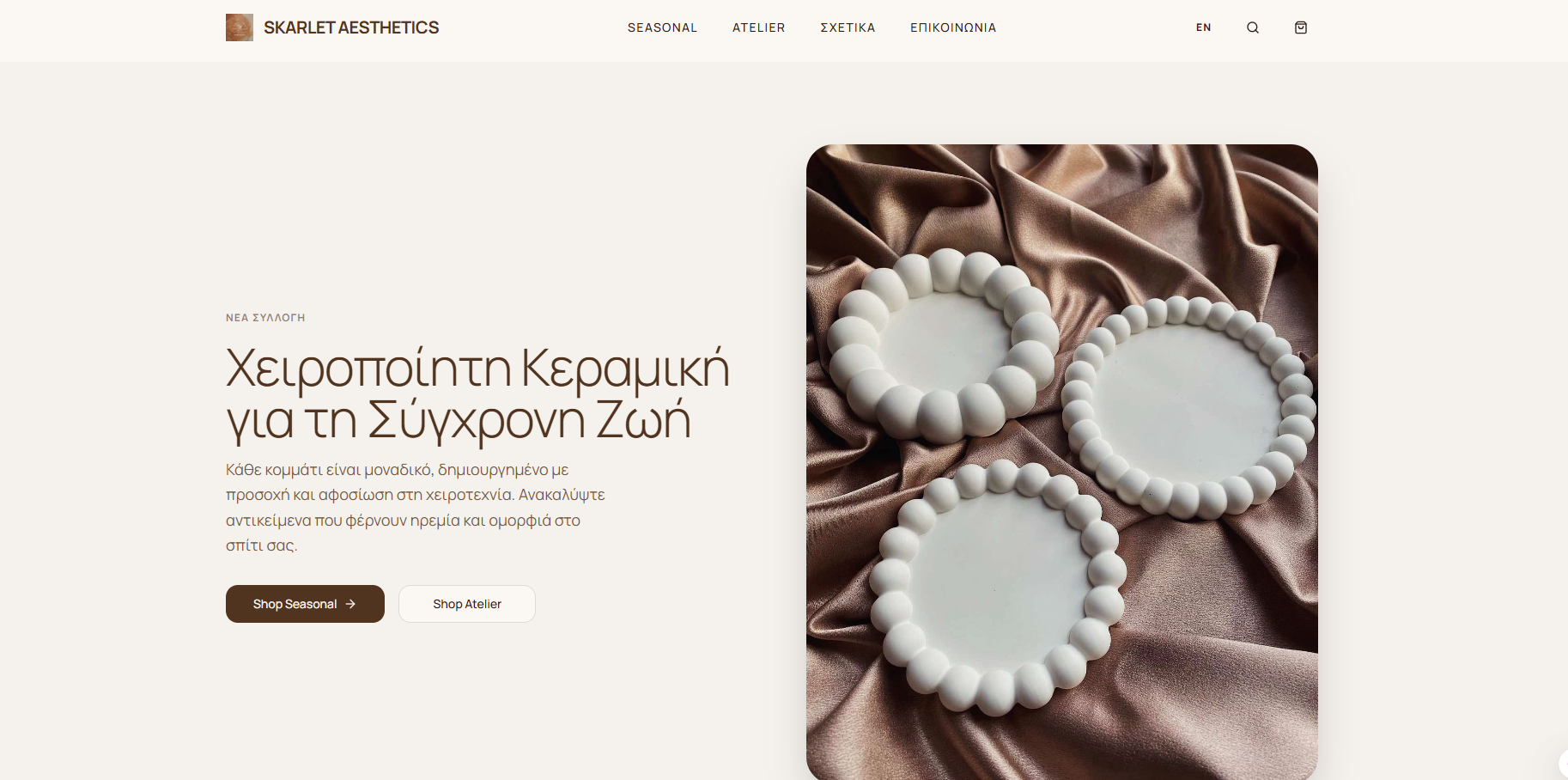Go to the ΕΠΙΚΟΙΝΩΝΙΑ menu item
1568x780 pixels.
tap(953, 27)
